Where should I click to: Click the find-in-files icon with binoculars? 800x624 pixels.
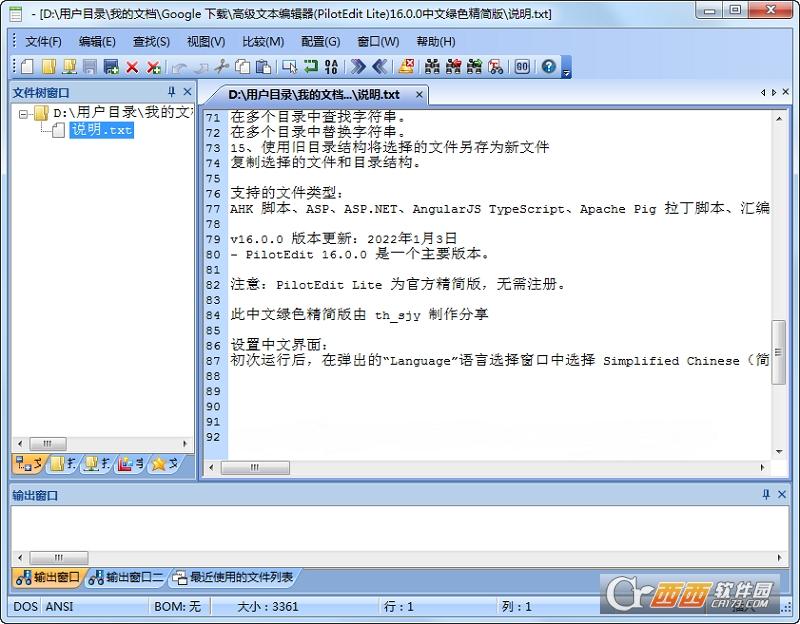coord(495,67)
